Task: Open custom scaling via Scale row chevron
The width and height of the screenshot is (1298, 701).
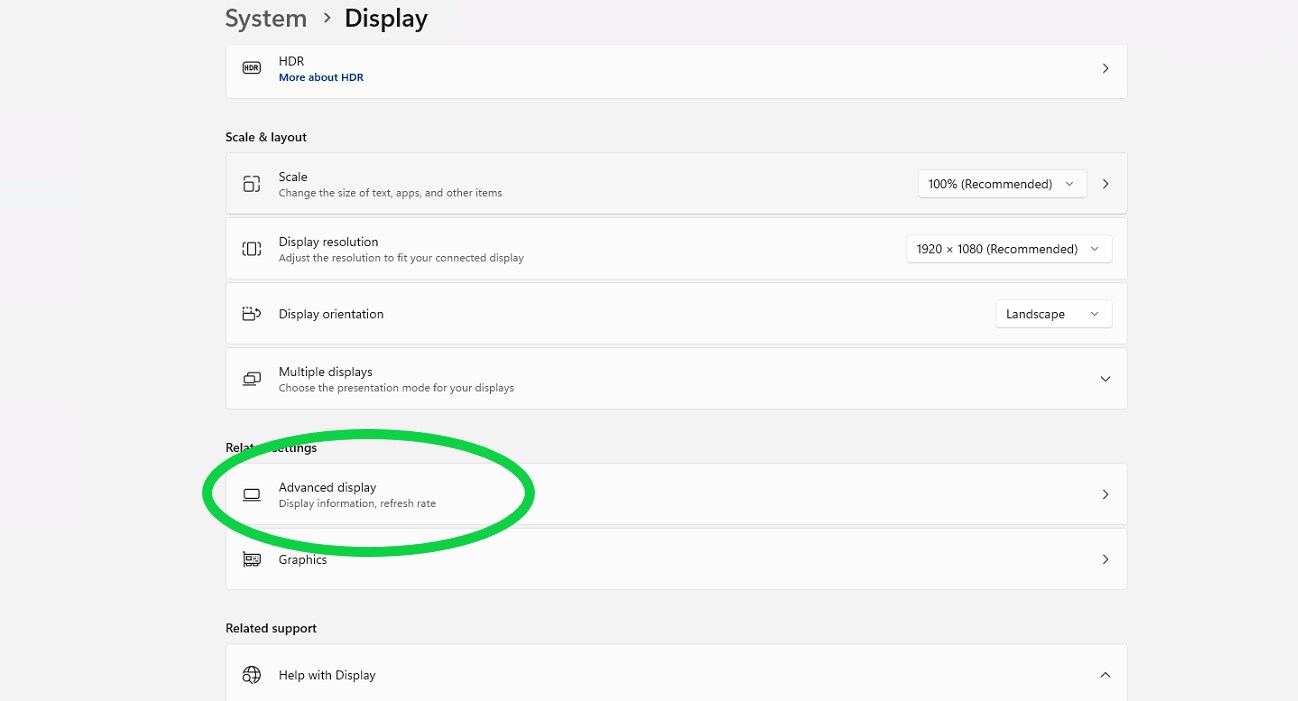Action: (x=1105, y=184)
